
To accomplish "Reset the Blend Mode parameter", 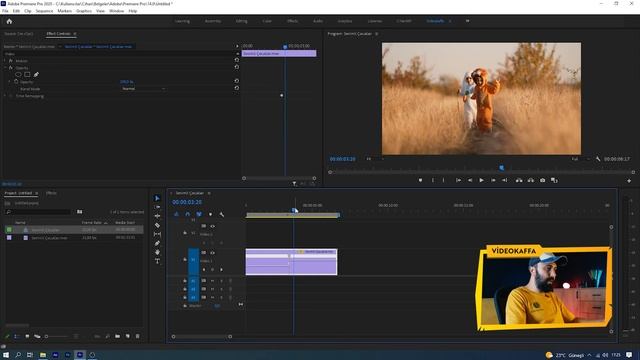I will point(237,88).
